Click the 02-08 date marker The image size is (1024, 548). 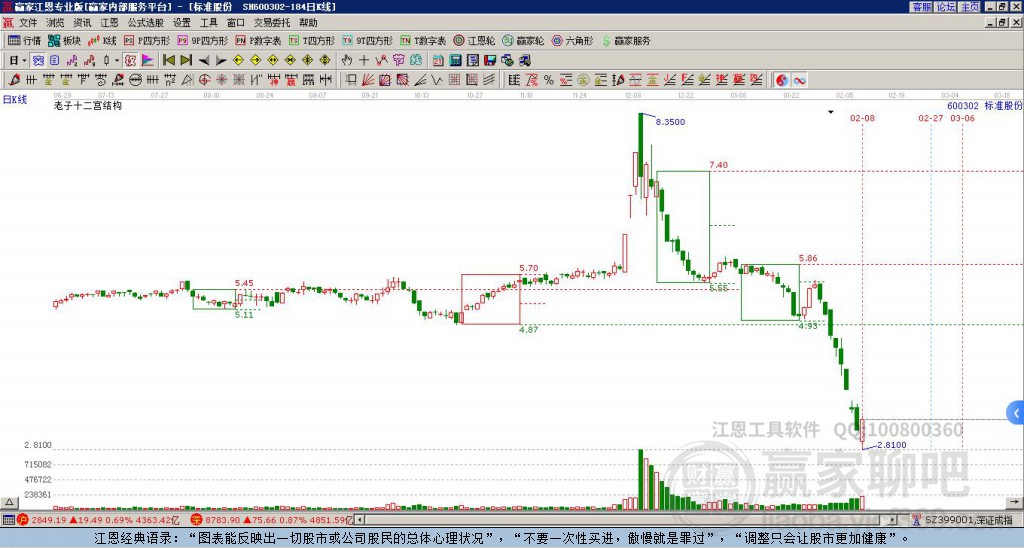click(x=862, y=118)
